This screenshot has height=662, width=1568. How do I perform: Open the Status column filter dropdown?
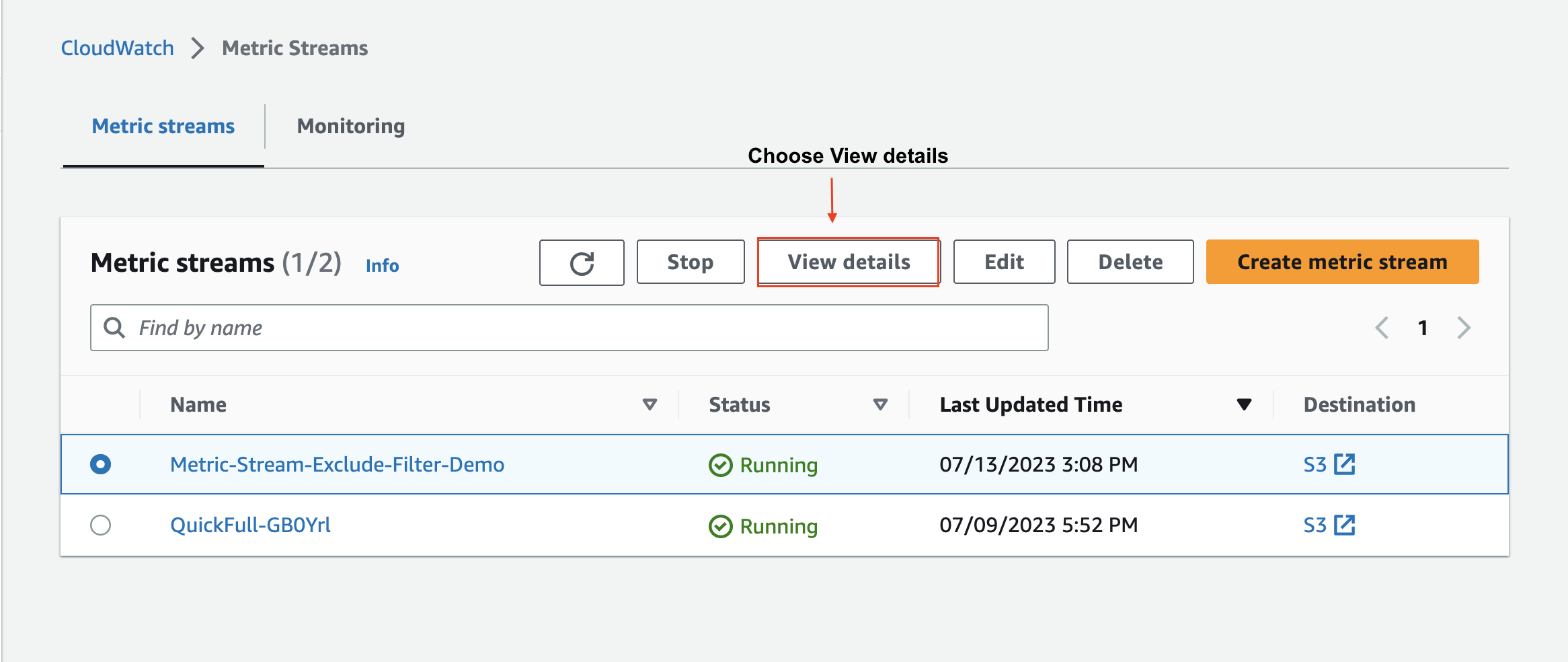point(879,404)
